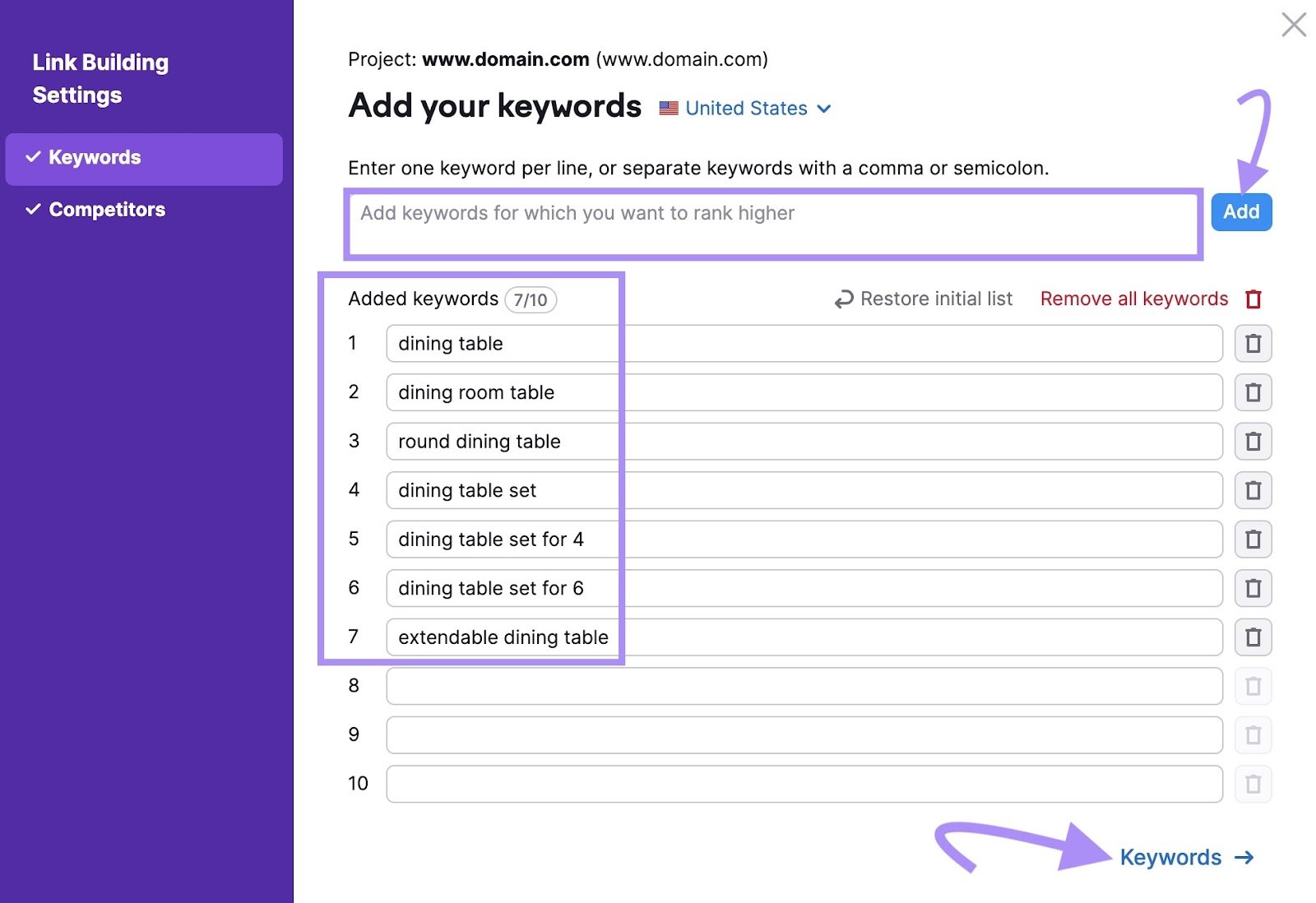Delete the "dining table set" keyword row
The image size is (1316, 903).
(x=1253, y=490)
